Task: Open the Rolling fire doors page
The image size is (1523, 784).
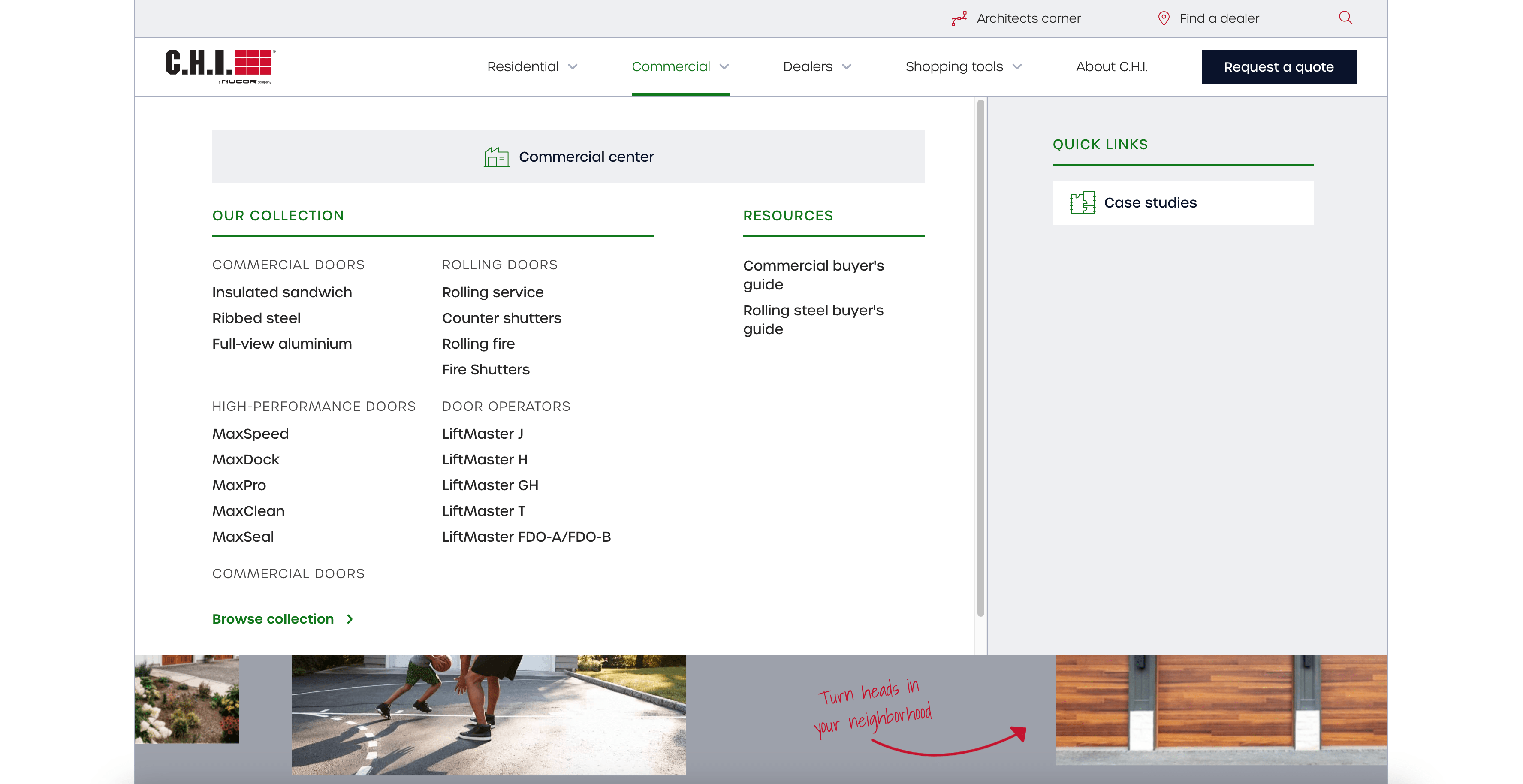Action: tap(478, 344)
